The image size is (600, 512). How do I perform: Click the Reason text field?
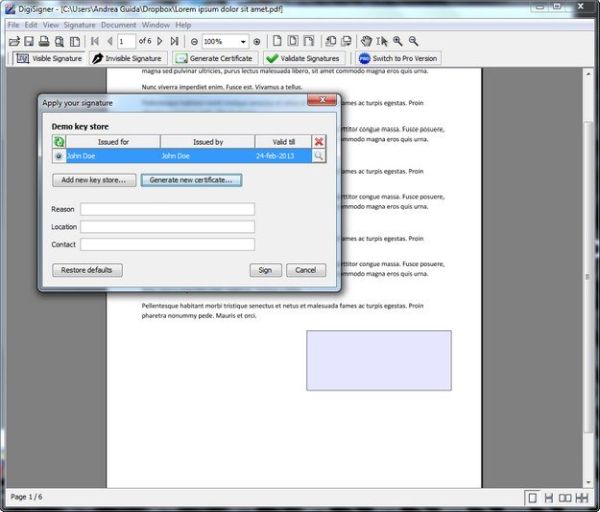pos(167,209)
